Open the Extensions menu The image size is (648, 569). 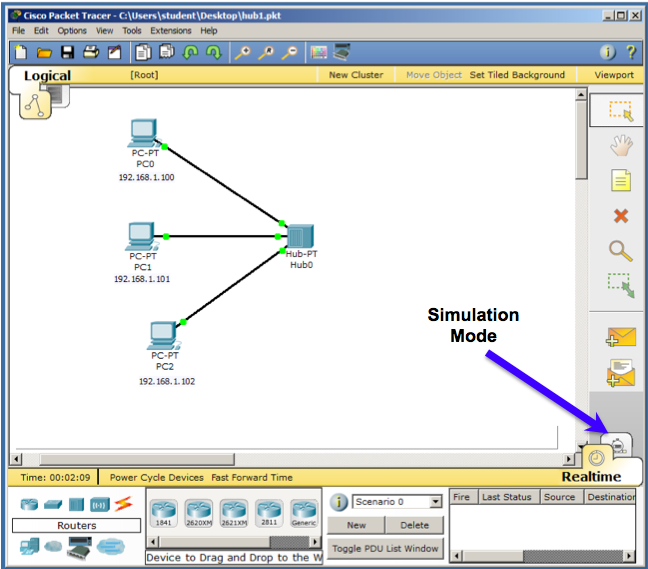(x=171, y=31)
